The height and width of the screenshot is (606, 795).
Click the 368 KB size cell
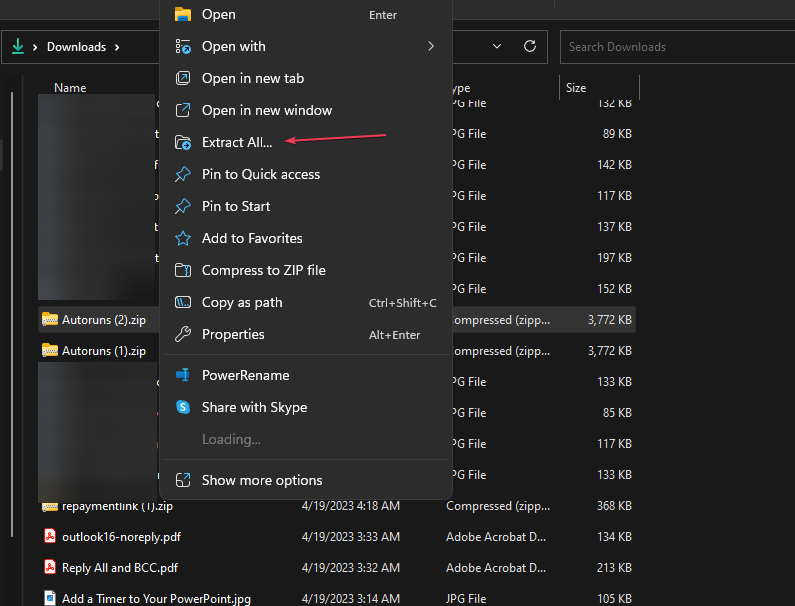pyautogui.click(x=614, y=506)
